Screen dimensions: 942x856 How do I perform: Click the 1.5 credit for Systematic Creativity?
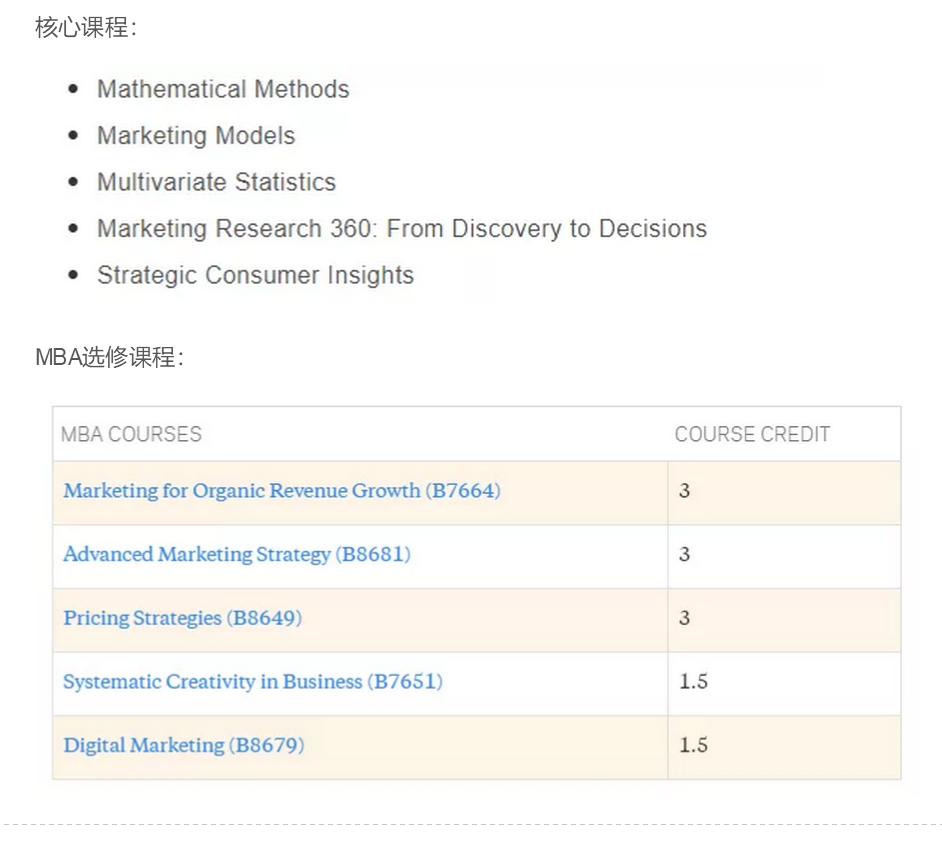pyautogui.click(x=693, y=682)
